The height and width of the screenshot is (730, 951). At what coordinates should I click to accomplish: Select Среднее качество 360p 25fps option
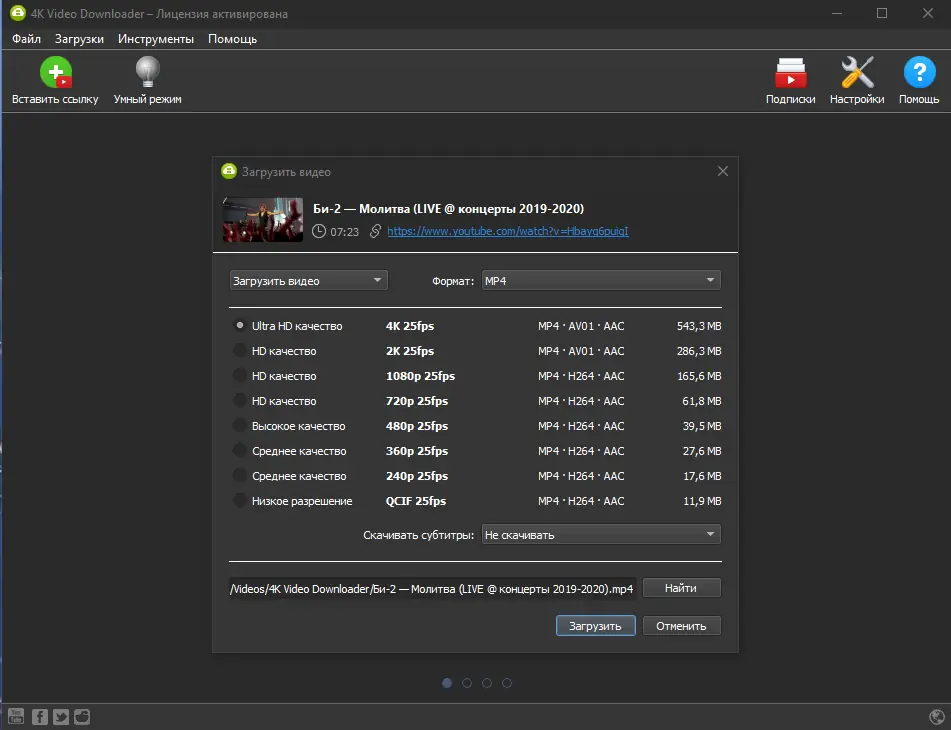(240, 450)
